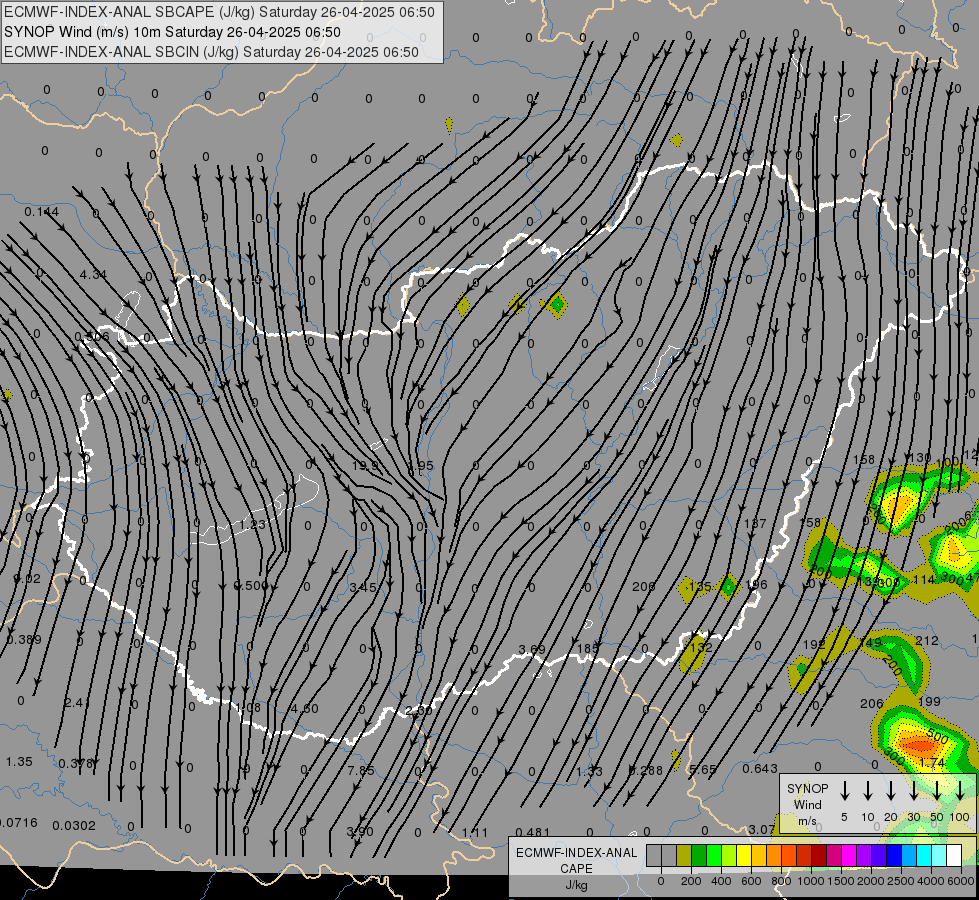Pick the deep blue 2250-2500 colorbar swatch

pos(894,856)
